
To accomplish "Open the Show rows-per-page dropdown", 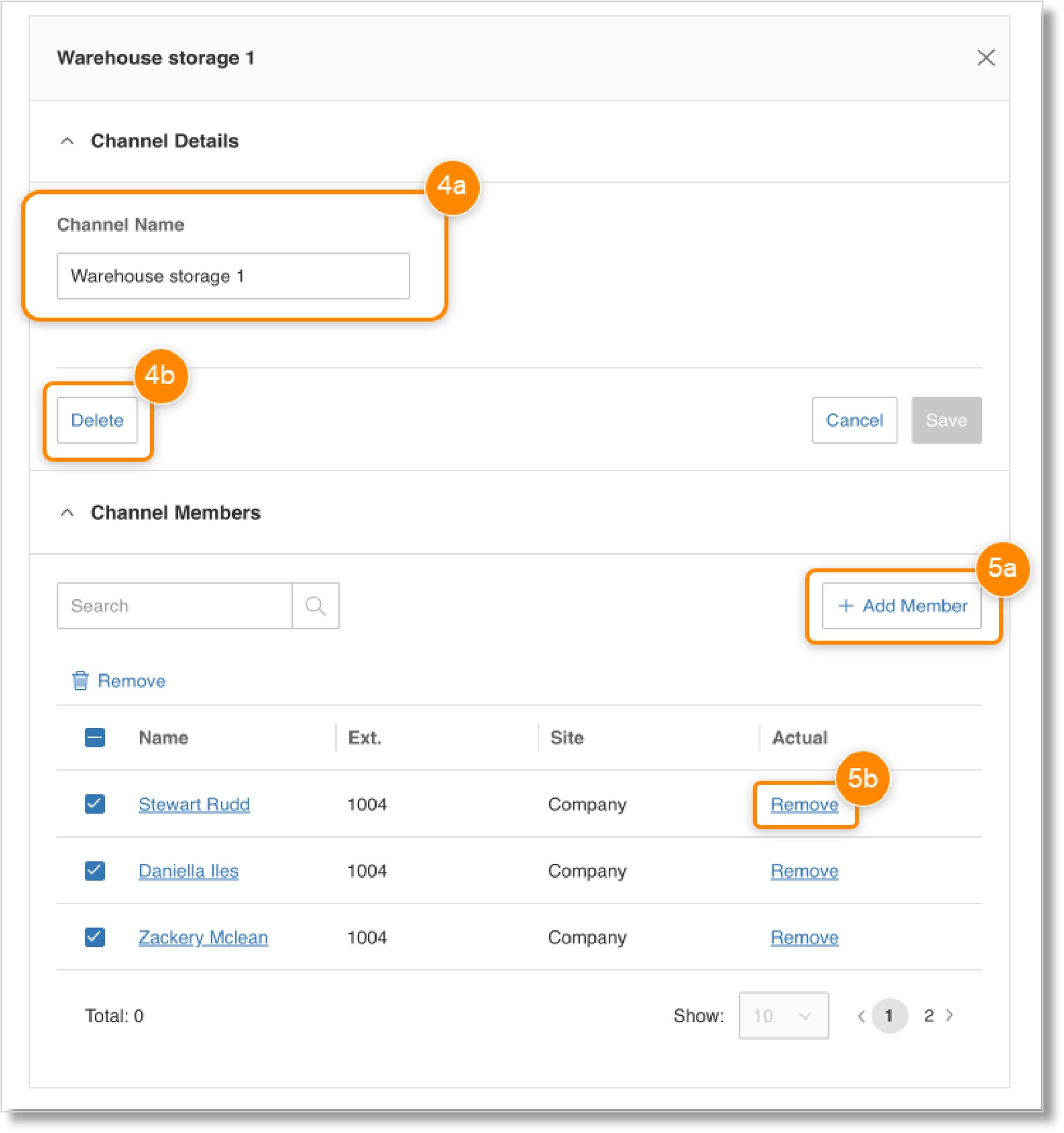I will [783, 1015].
